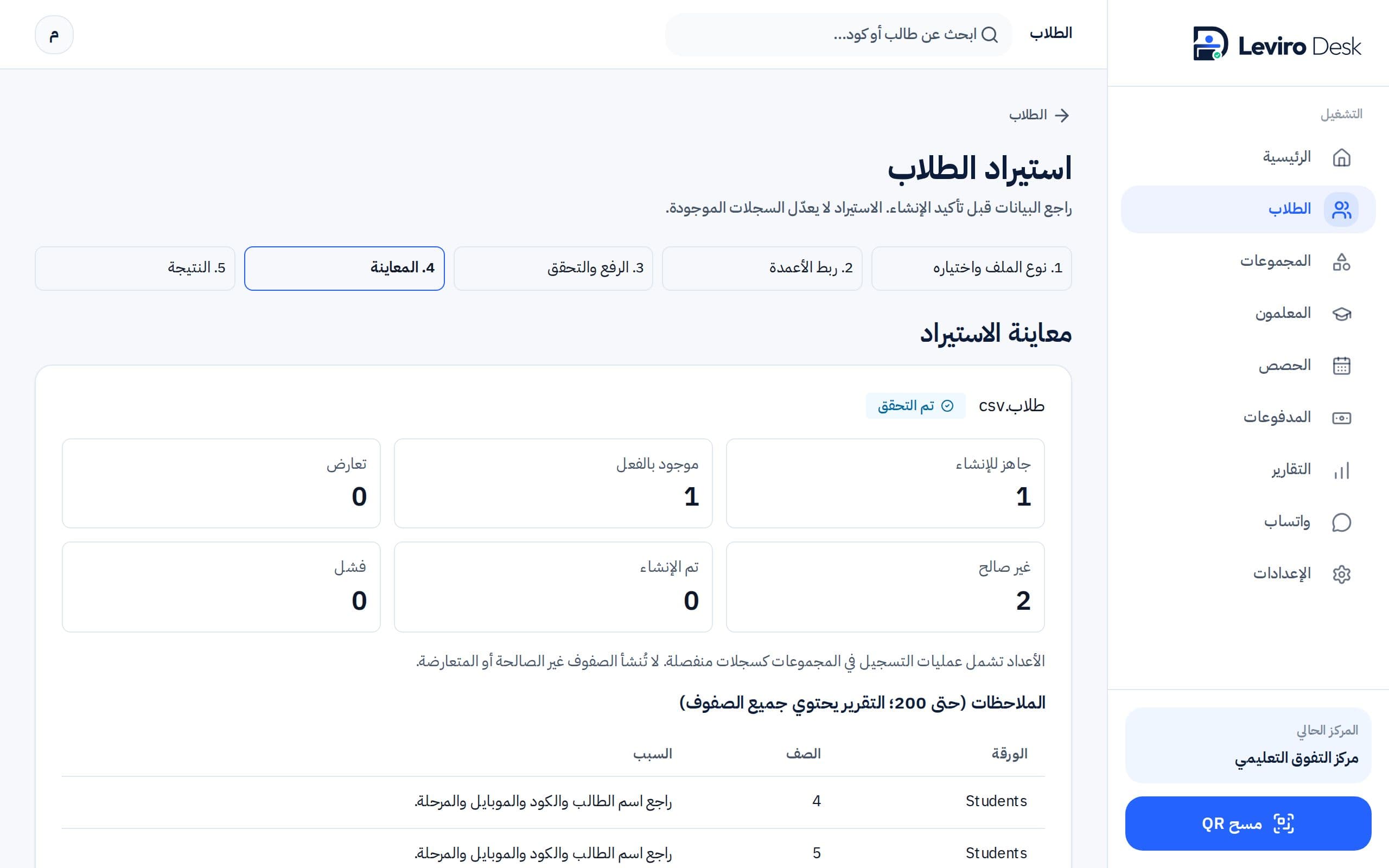Click the الصف column header

tap(804, 754)
